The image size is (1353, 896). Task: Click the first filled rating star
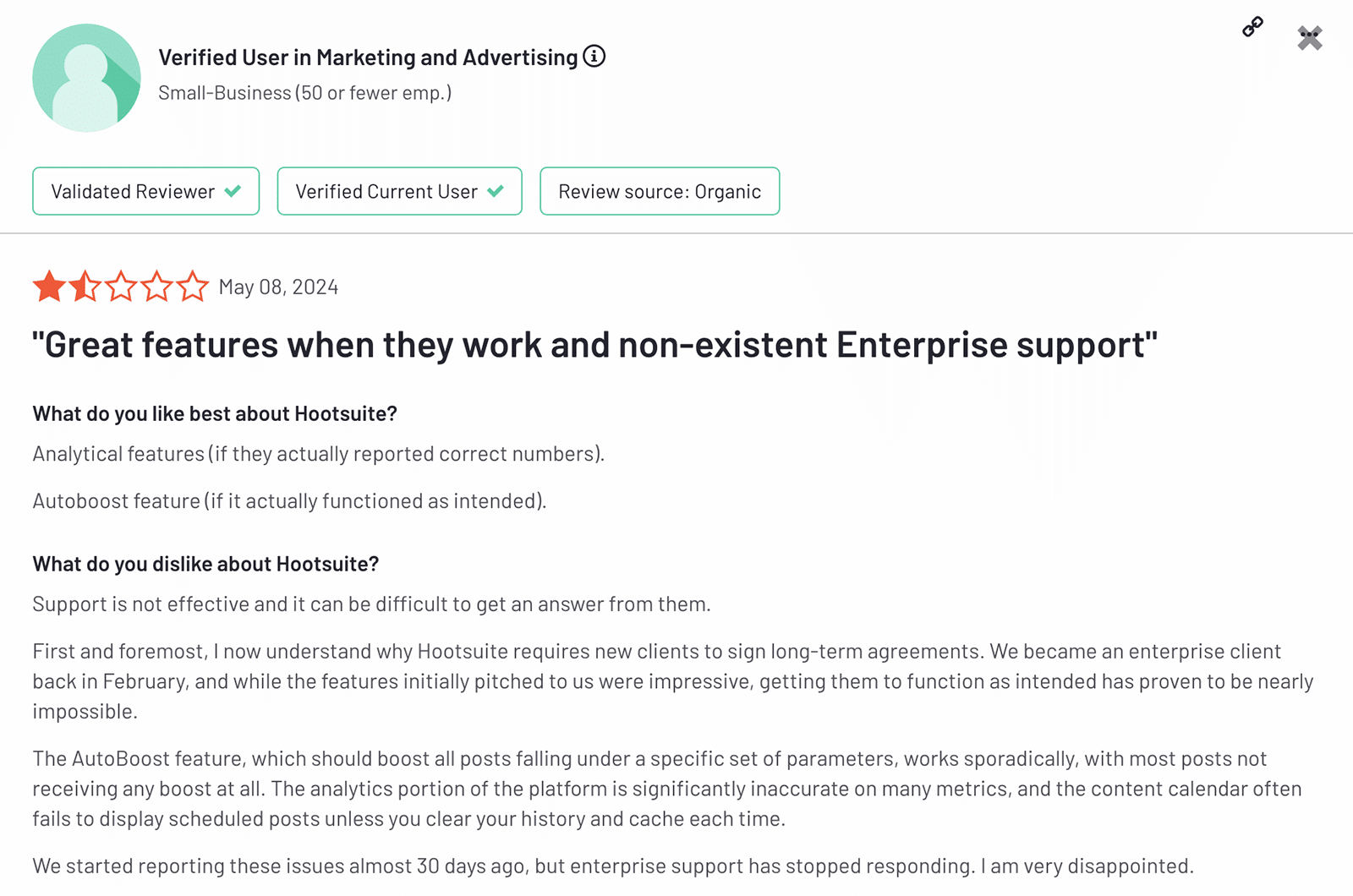(49, 287)
